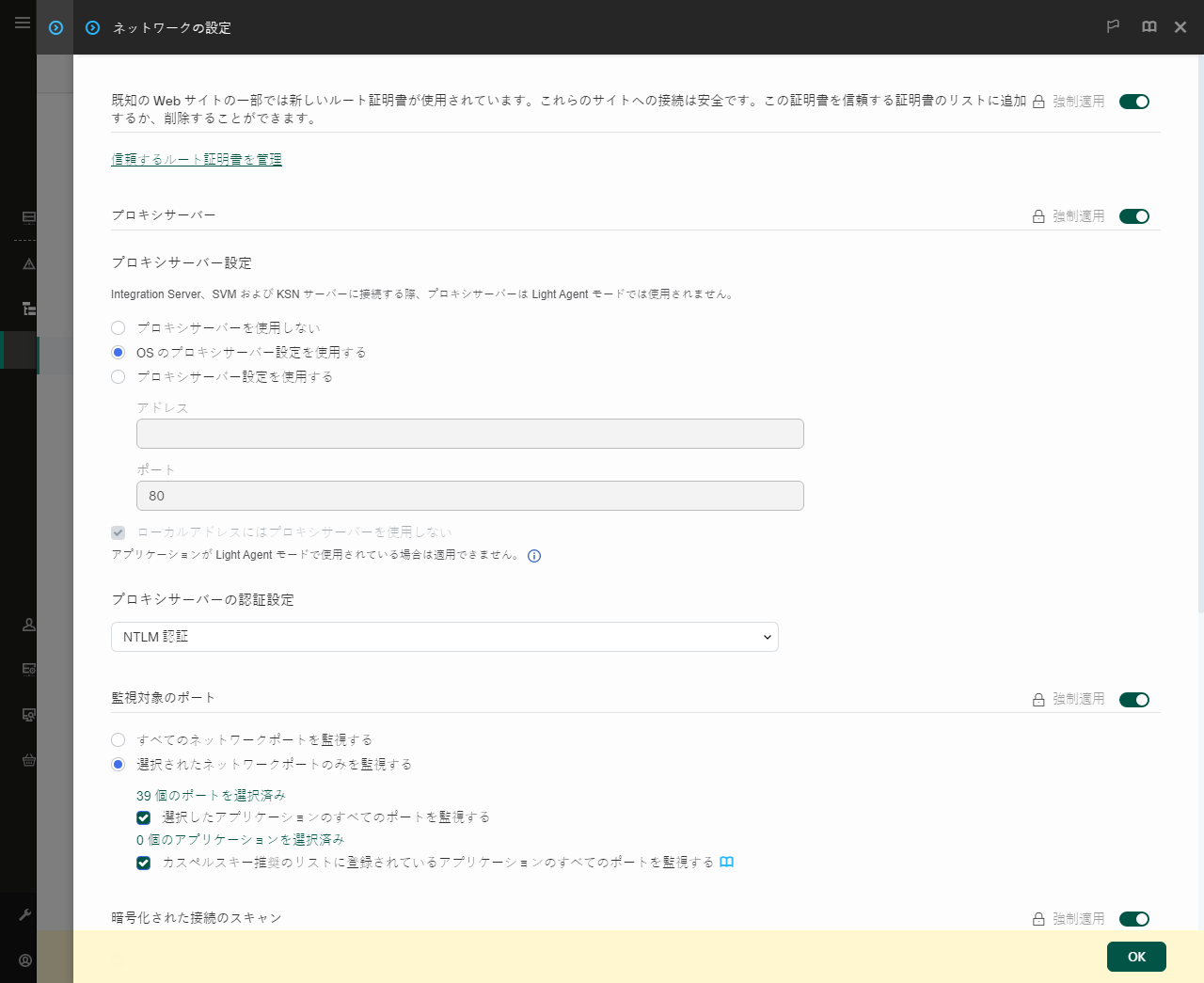Image resolution: width=1204 pixels, height=983 pixels.
Task: Open the book icon beside カスペルスキー推奨のリスト checkbox
Action: [x=727, y=862]
